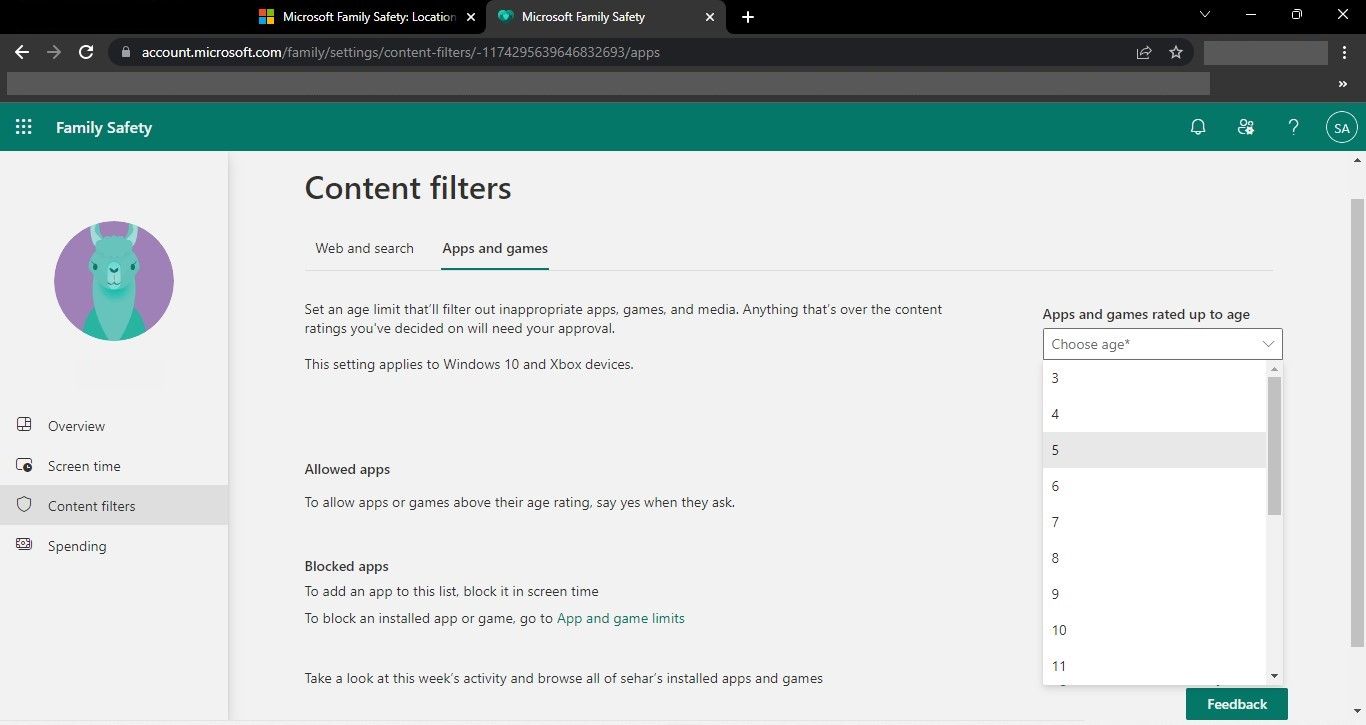Click the Feedback button
Viewport: 1366px width, 725px height.
pyautogui.click(x=1237, y=704)
